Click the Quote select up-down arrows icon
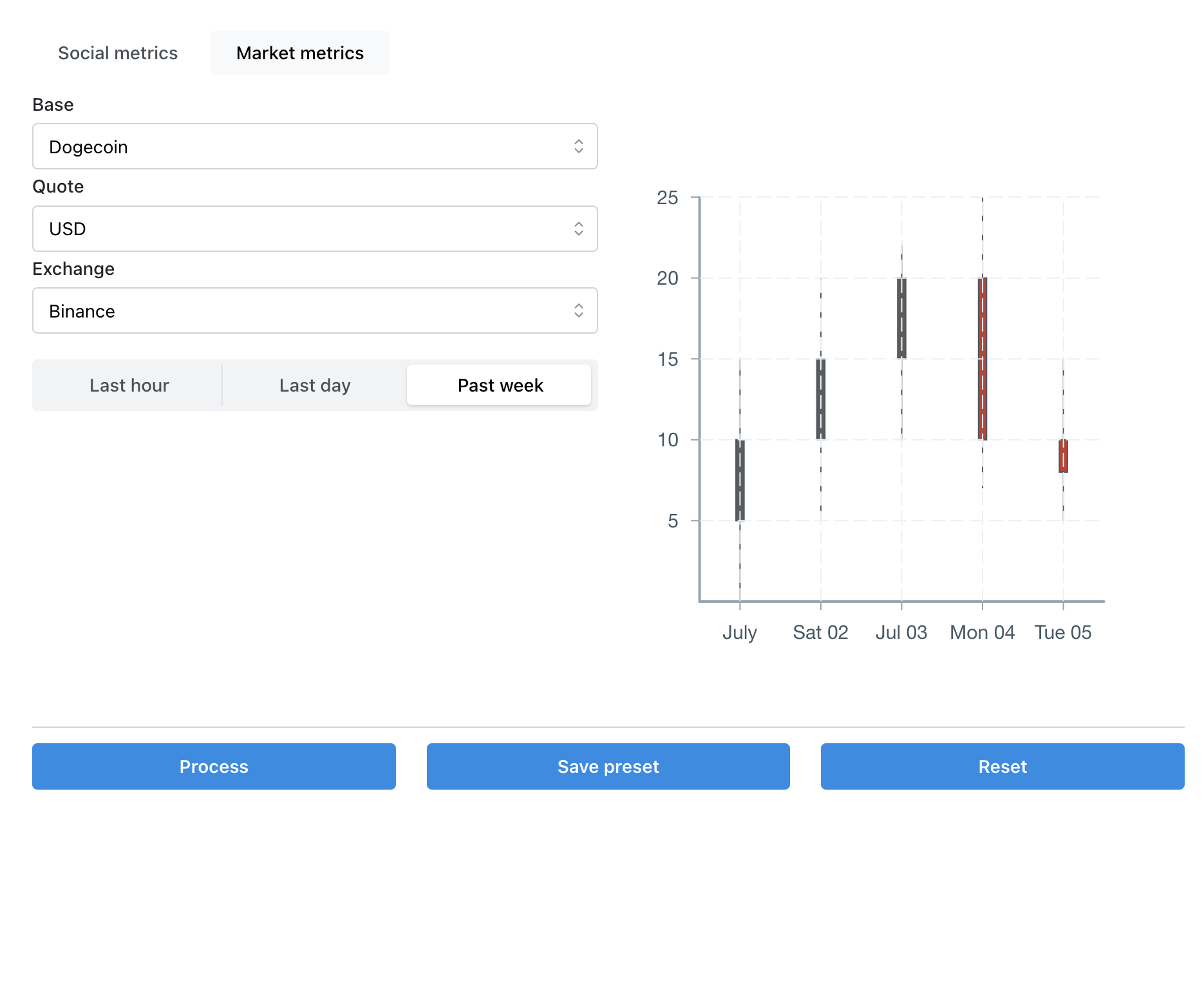This screenshot has width=1204, height=988. tap(578, 229)
